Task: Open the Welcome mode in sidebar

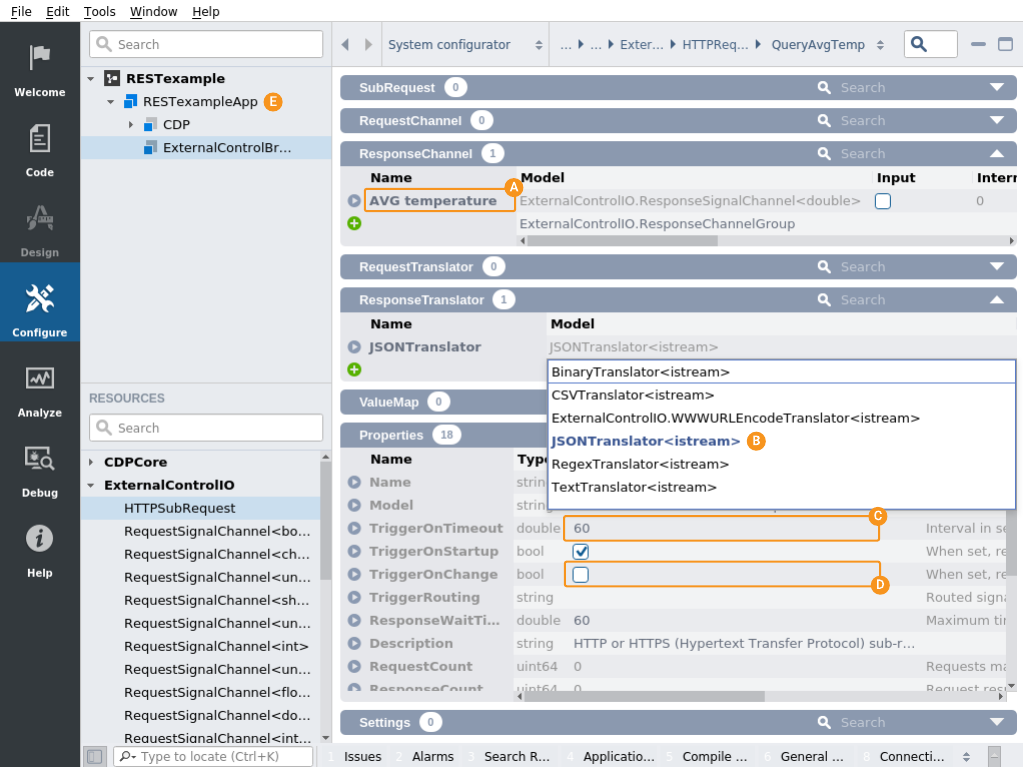Action: [39, 68]
